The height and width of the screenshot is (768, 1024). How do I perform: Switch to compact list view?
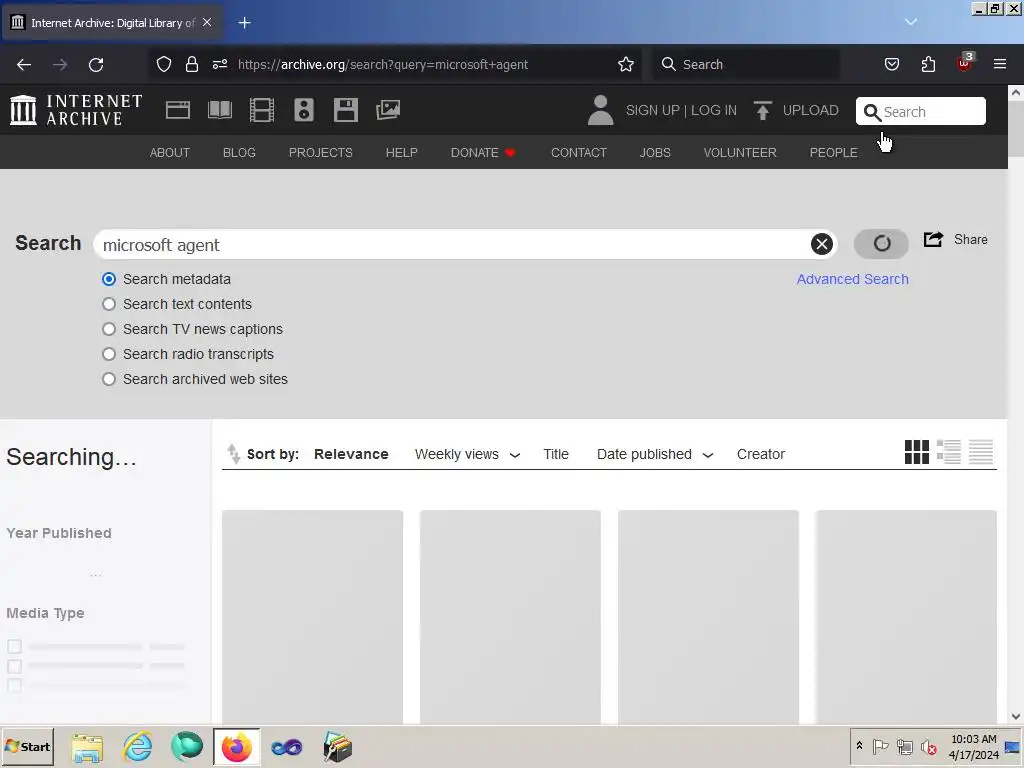tap(981, 452)
